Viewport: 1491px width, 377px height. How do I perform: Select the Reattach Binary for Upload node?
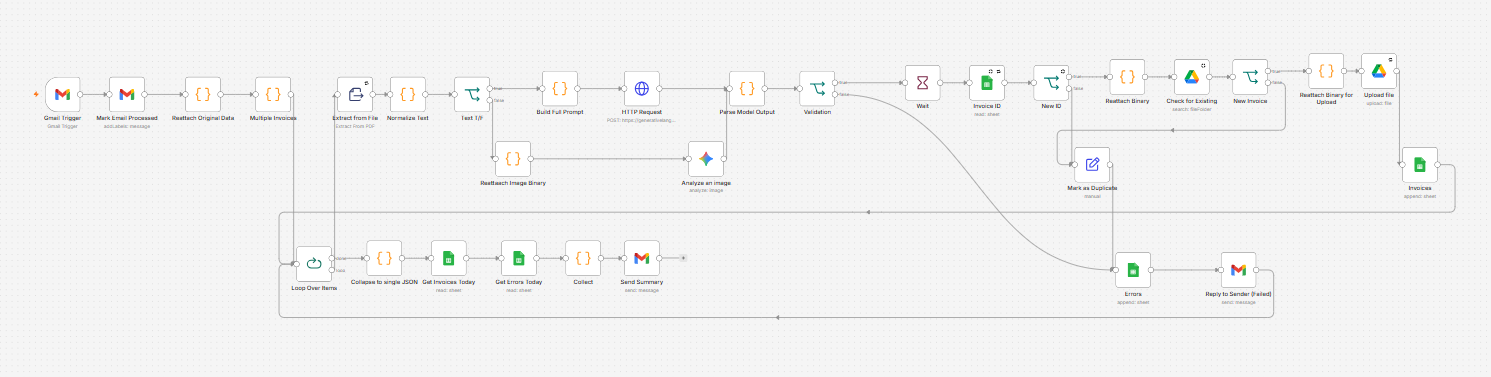pos(1326,71)
